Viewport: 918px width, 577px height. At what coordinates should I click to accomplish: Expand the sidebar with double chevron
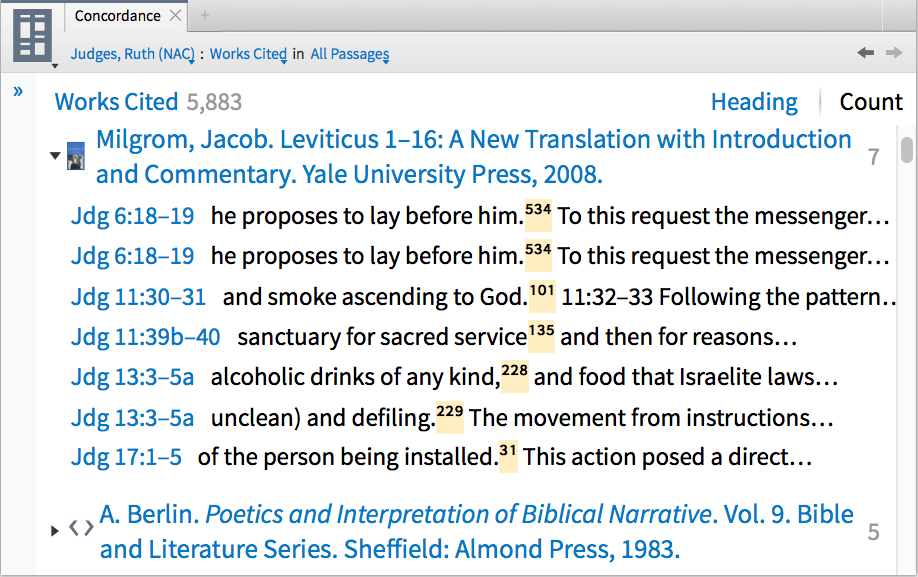click(x=18, y=92)
